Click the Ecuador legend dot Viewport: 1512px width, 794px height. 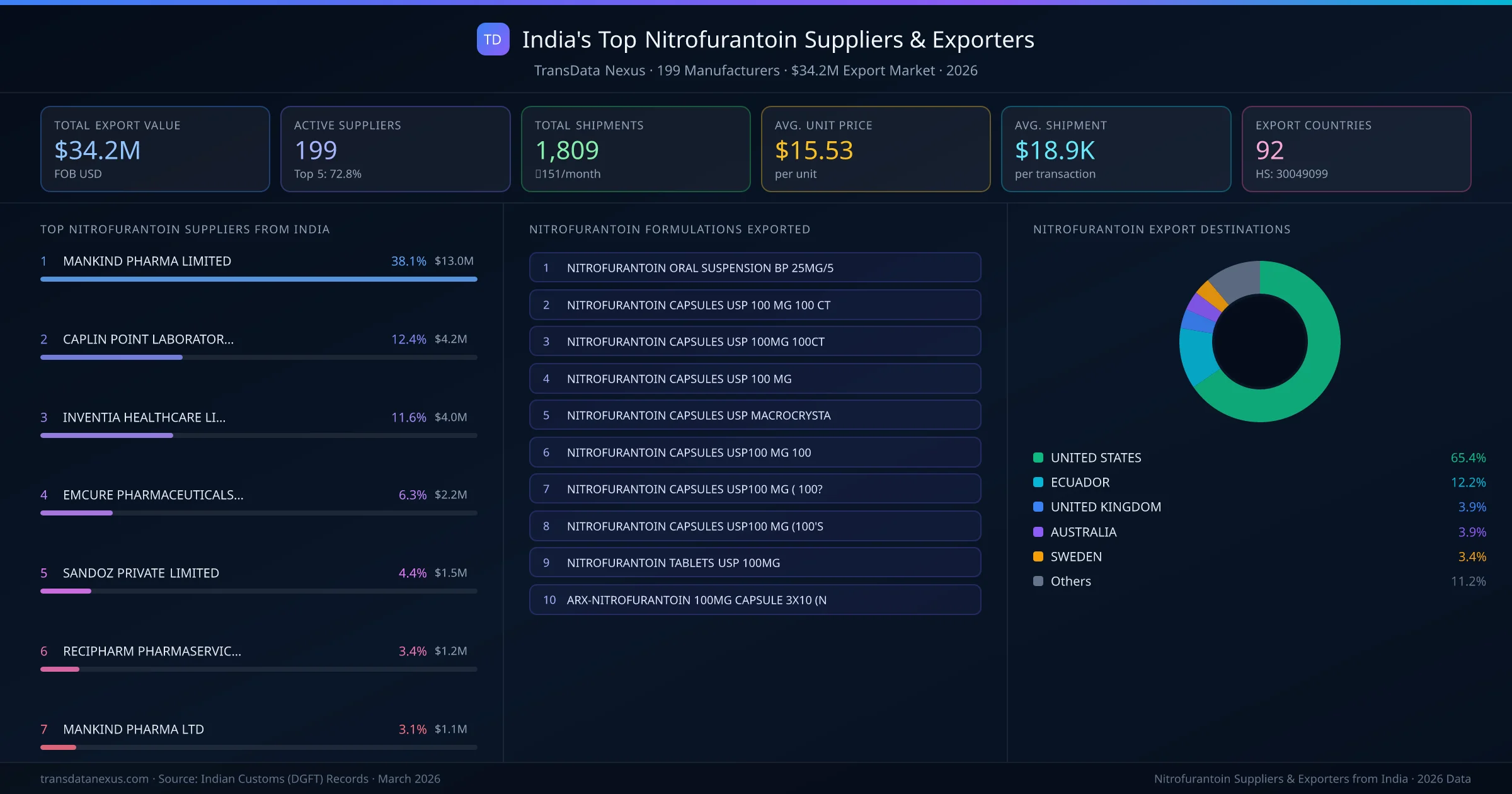(x=1037, y=482)
